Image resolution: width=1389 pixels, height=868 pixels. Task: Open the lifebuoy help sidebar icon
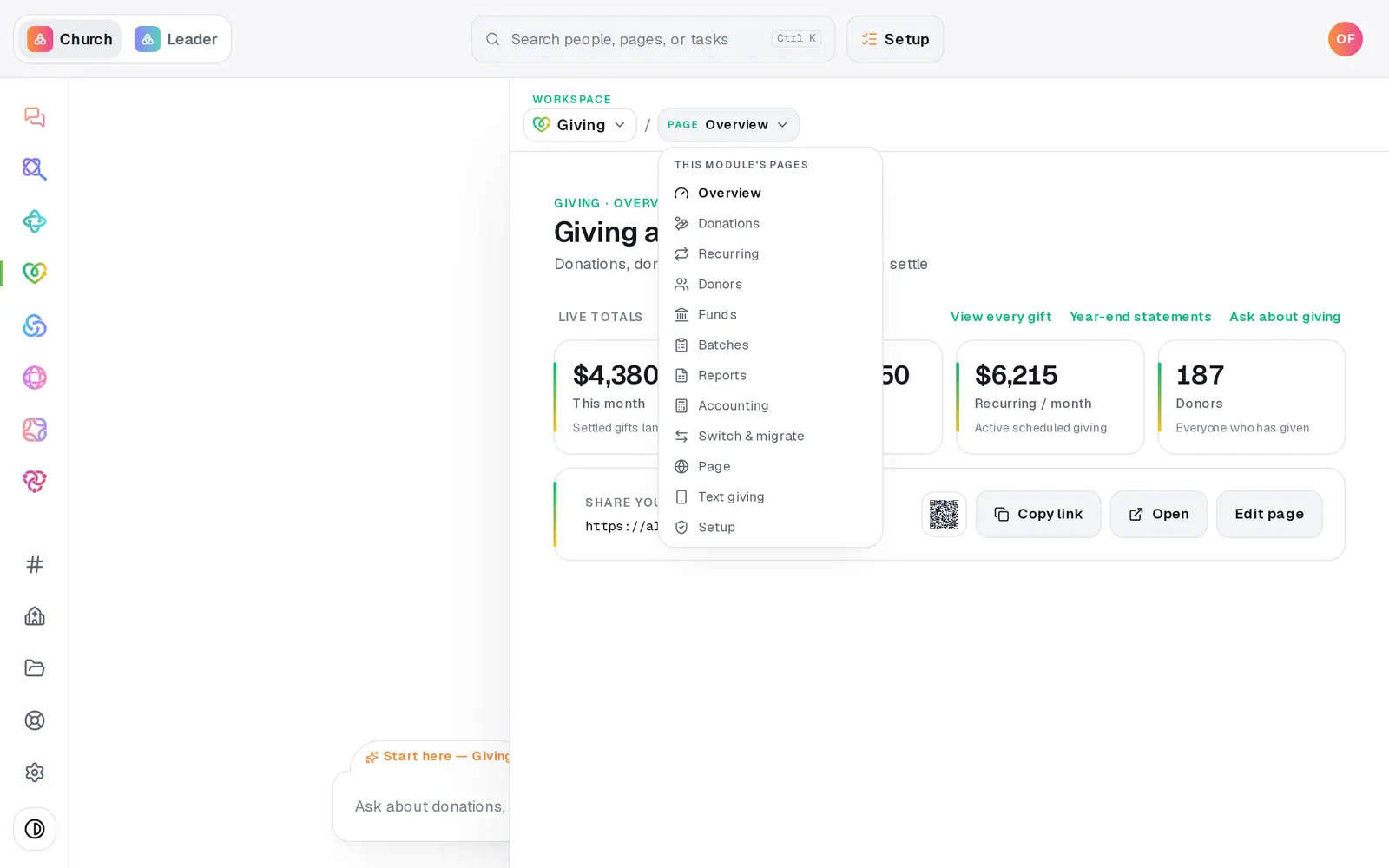pyautogui.click(x=35, y=720)
